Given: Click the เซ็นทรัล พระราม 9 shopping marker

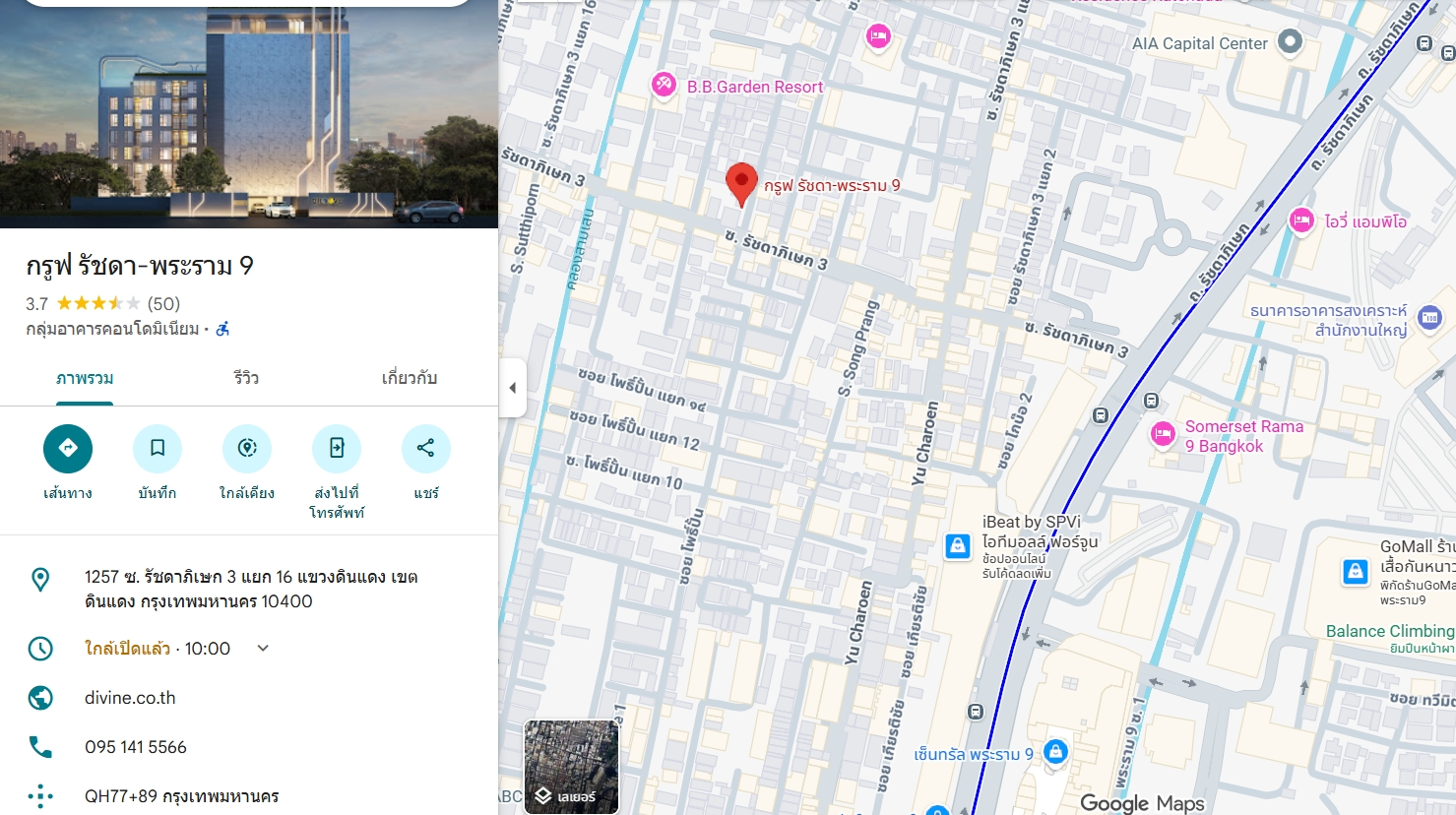Looking at the screenshot, I should point(1055,753).
